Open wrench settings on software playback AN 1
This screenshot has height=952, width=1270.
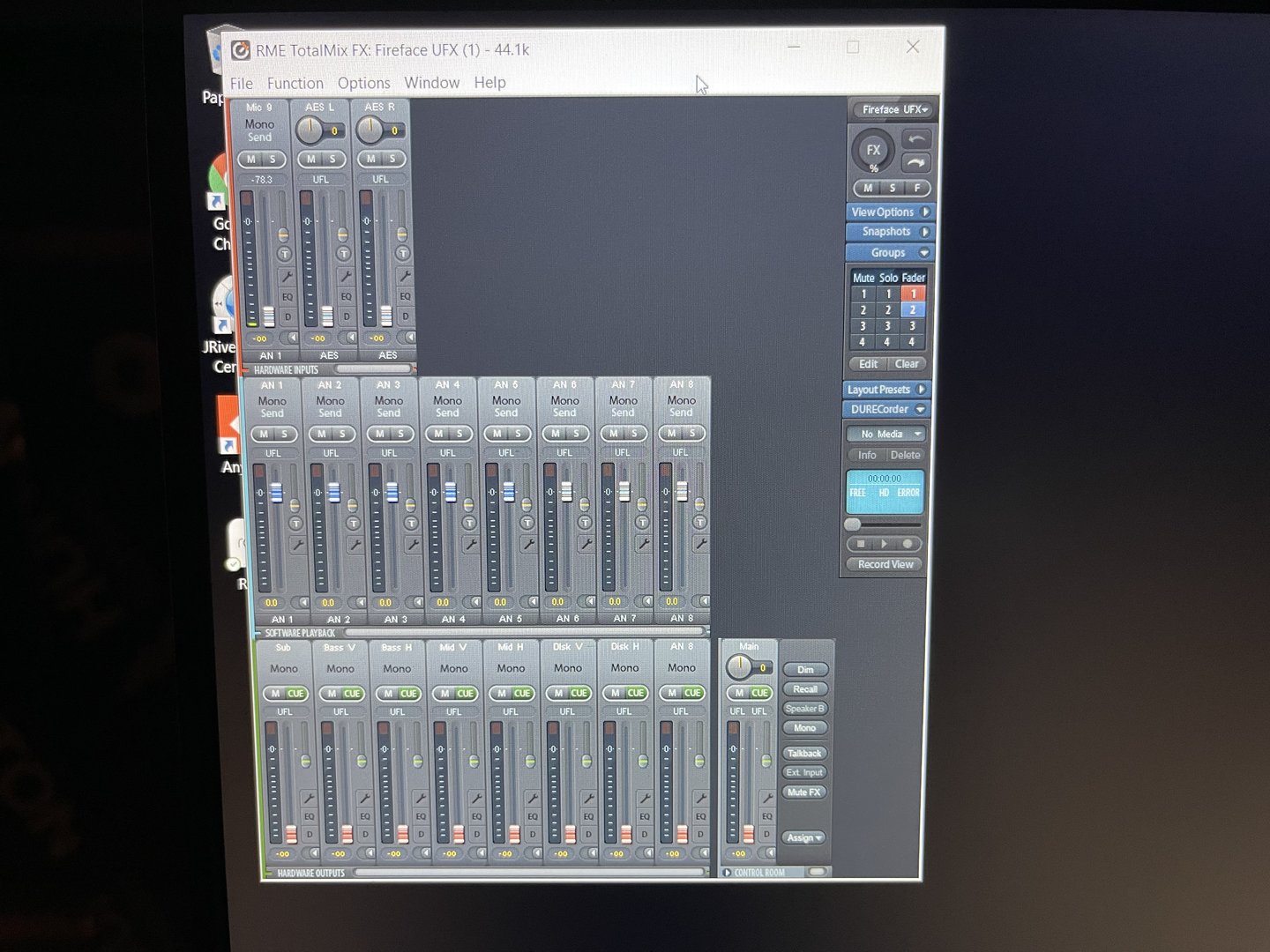[x=297, y=545]
